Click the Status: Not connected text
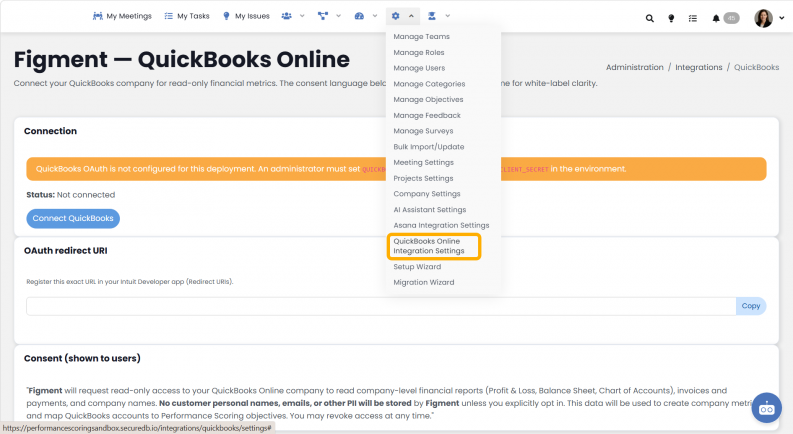This screenshot has width=793, height=434. pyautogui.click(x=71, y=195)
